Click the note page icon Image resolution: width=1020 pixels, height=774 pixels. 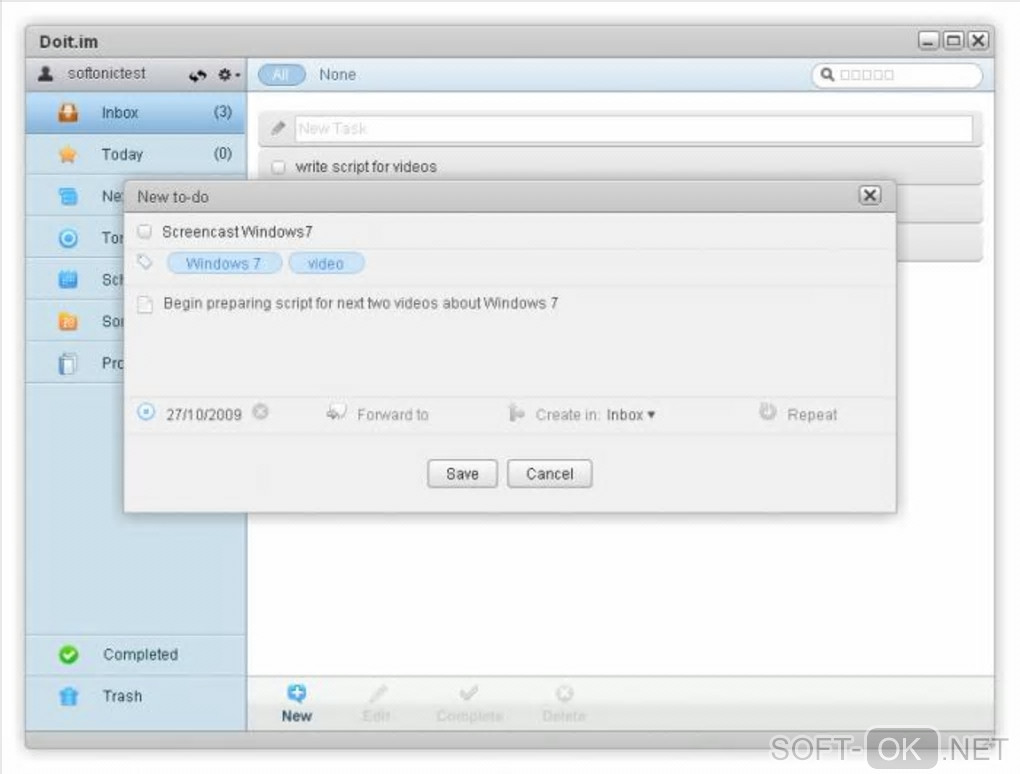pyautogui.click(x=145, y=304)
